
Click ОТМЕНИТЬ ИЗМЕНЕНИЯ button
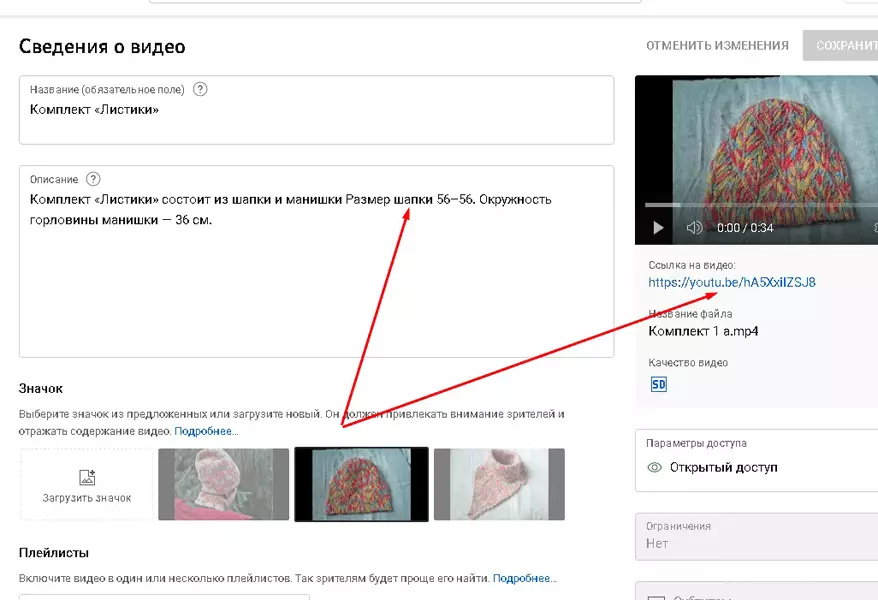pyautogui.click(x=717, y=45)
